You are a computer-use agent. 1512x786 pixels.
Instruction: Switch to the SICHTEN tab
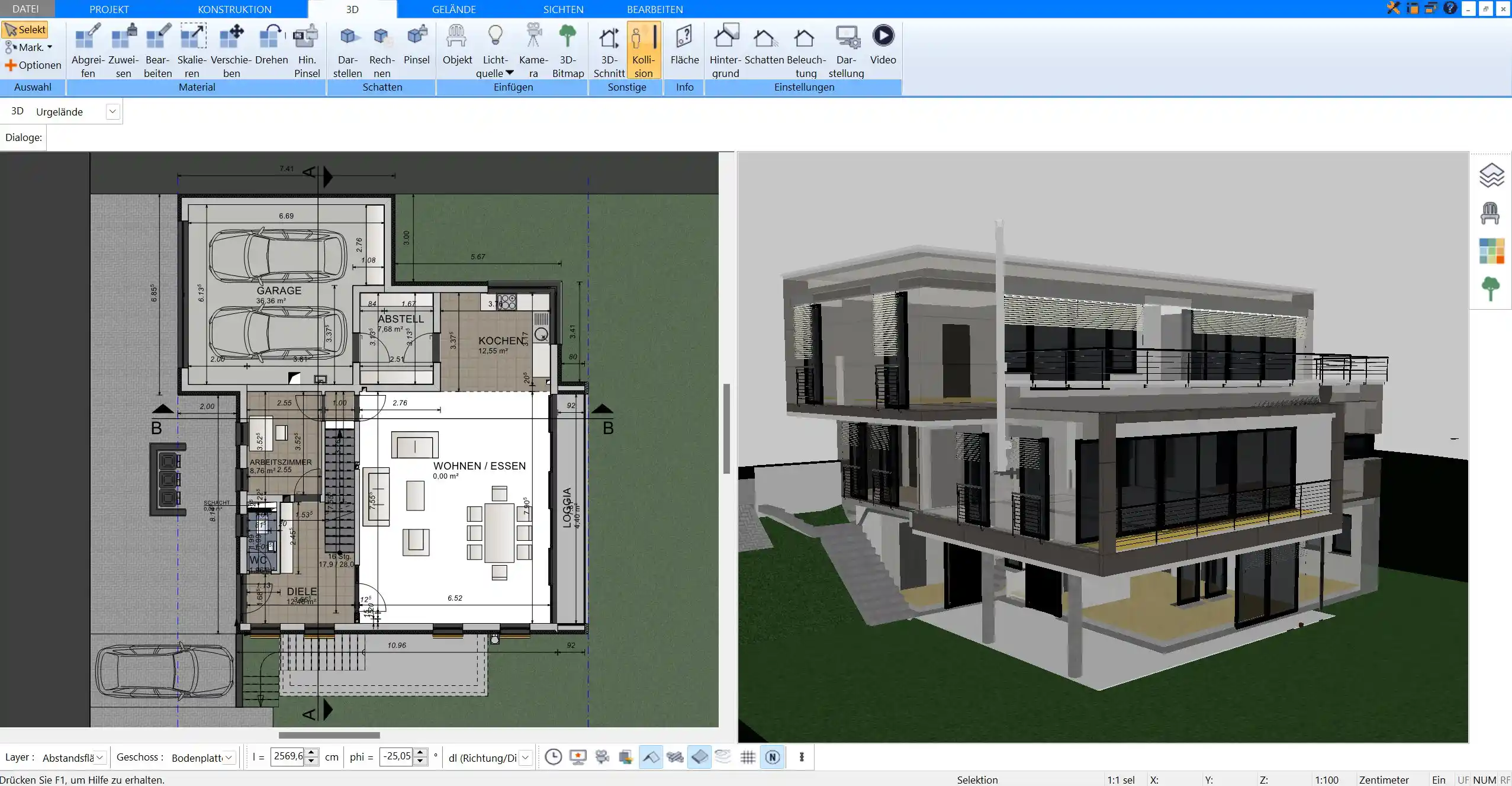pos(564,9)
